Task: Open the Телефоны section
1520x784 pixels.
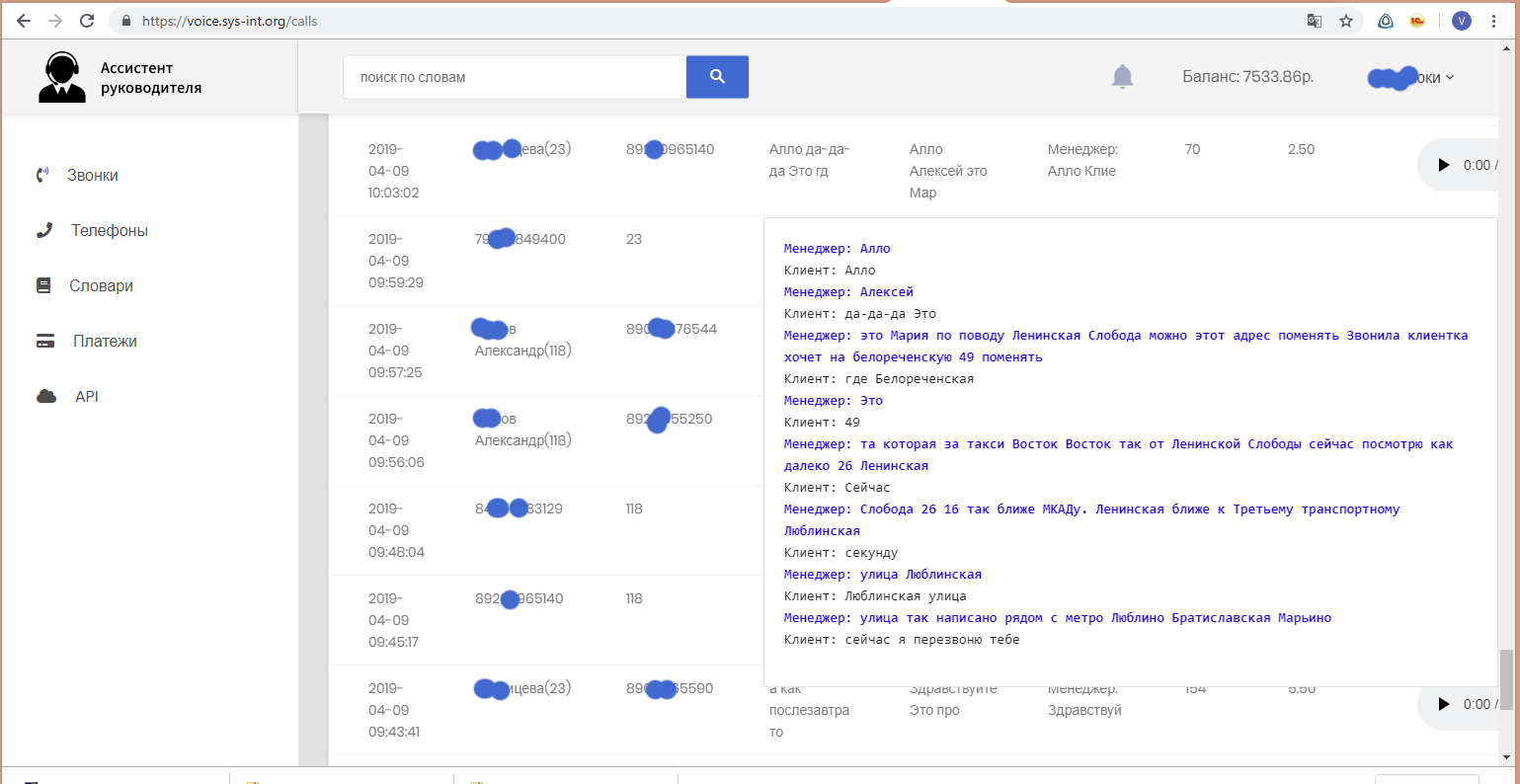Action: (109, 230)
